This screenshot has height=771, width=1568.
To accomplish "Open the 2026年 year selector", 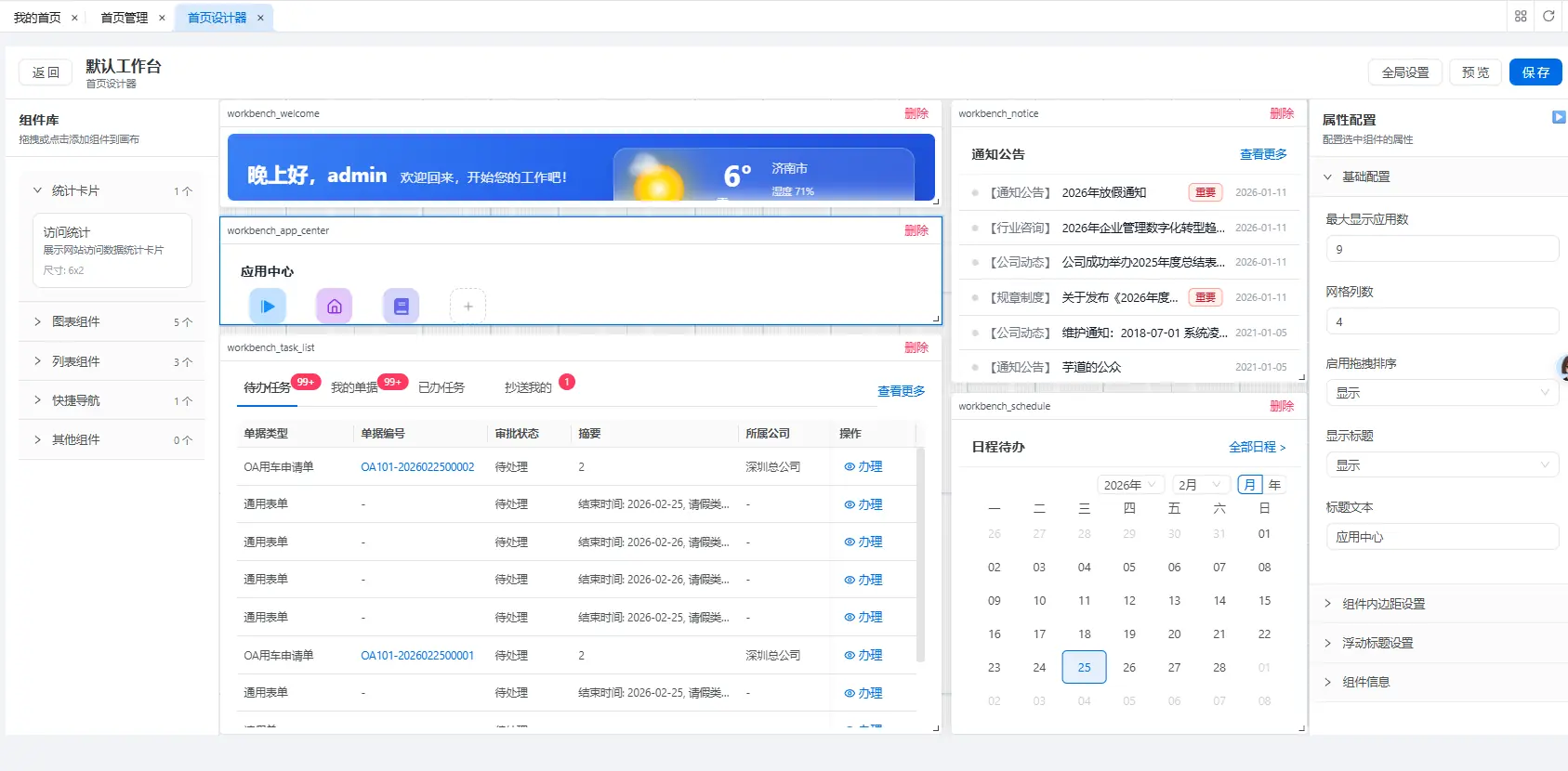I will 1129,485.
